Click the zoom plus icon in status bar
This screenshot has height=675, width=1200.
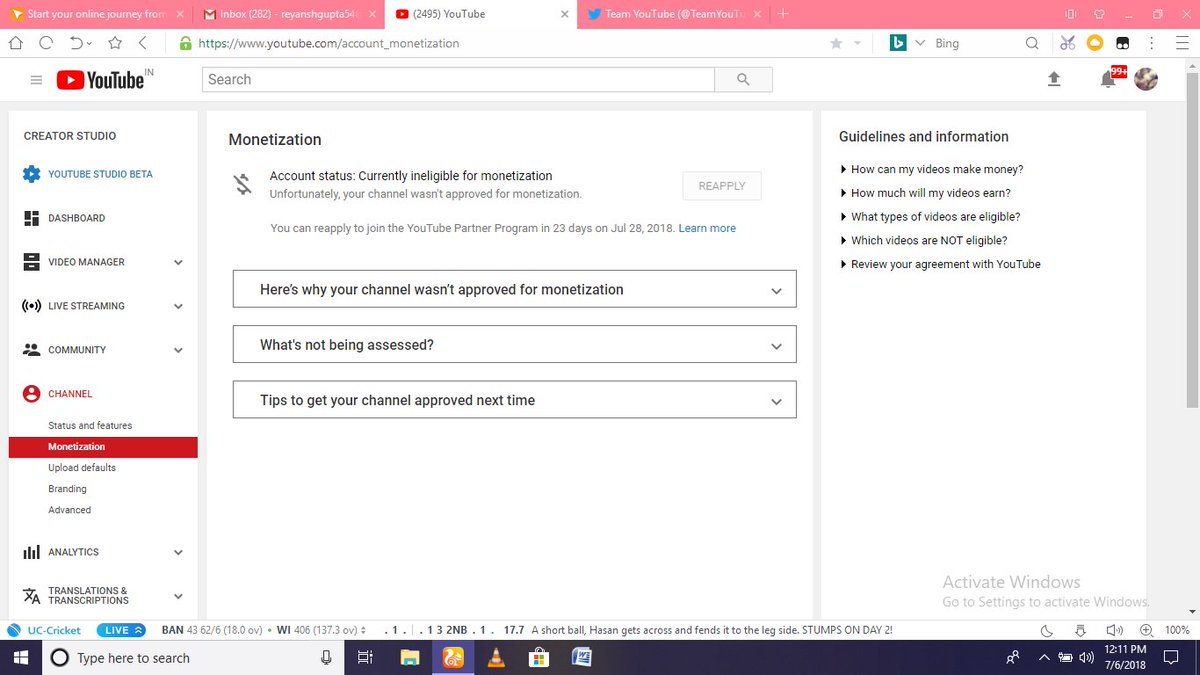(1149, 631)
